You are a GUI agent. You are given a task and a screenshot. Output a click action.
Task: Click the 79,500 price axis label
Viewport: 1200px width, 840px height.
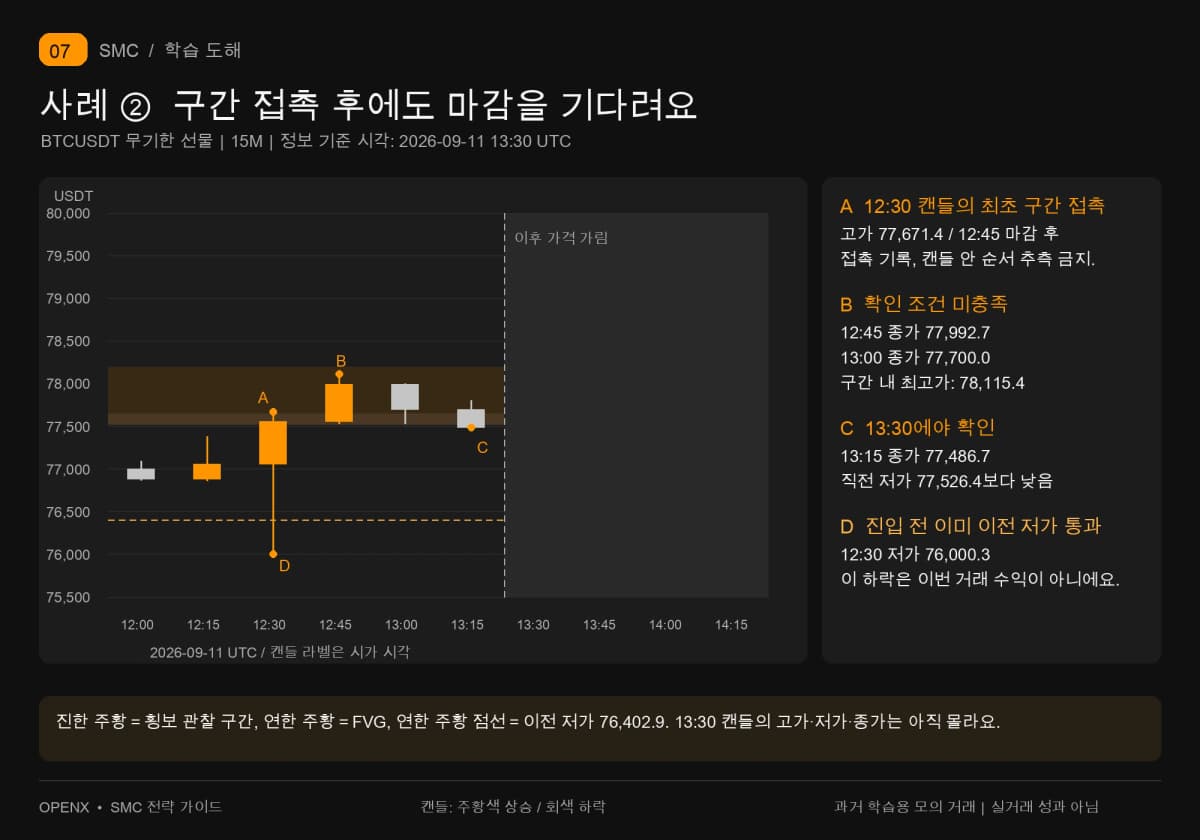click(x=69, y=256)
